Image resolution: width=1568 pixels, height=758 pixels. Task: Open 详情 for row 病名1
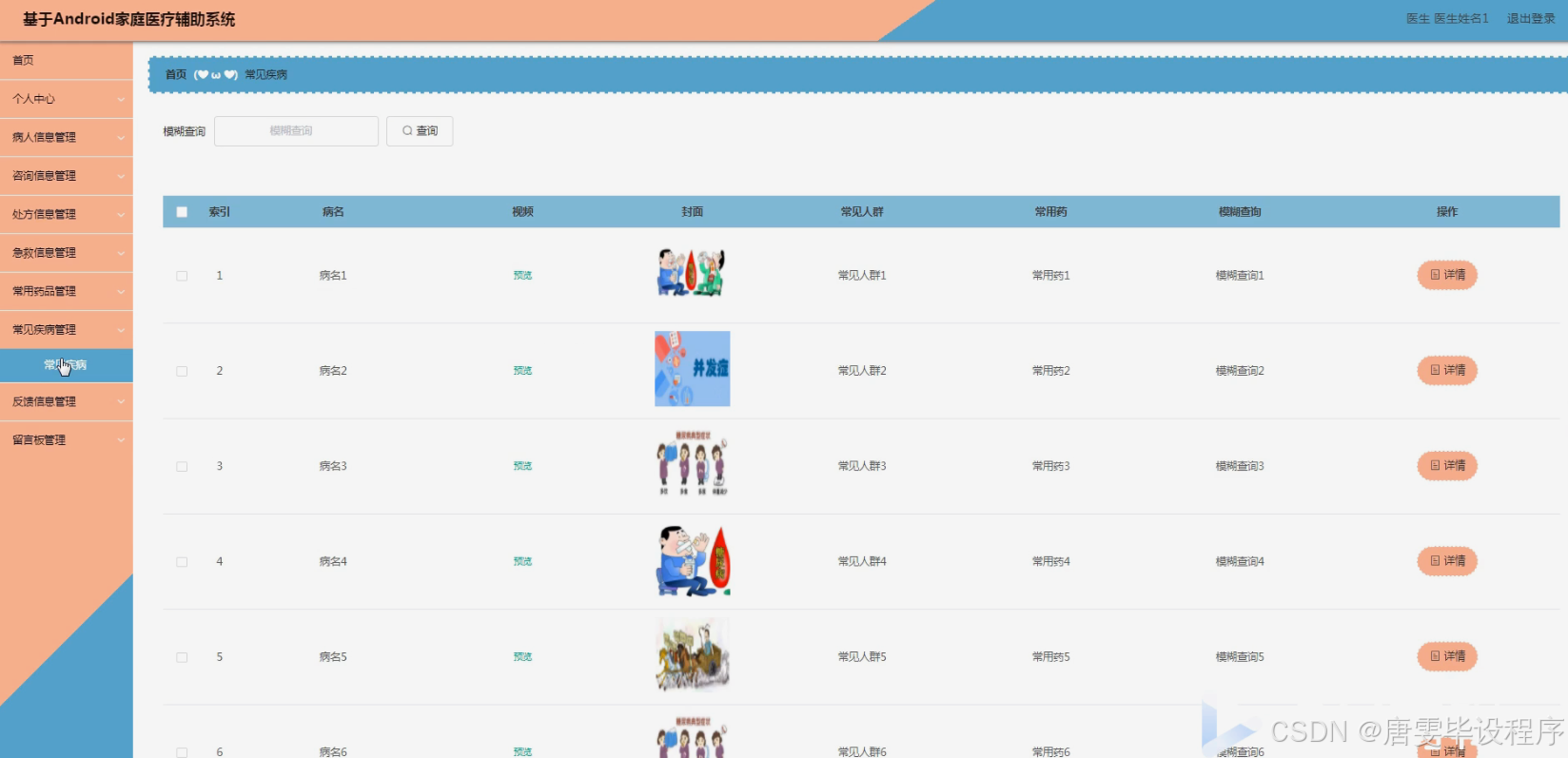(1447, 275)
